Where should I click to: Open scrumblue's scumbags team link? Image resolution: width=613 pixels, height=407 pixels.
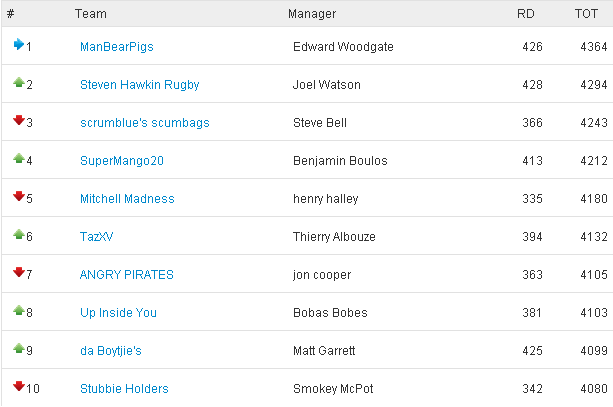tap(145, 123)
